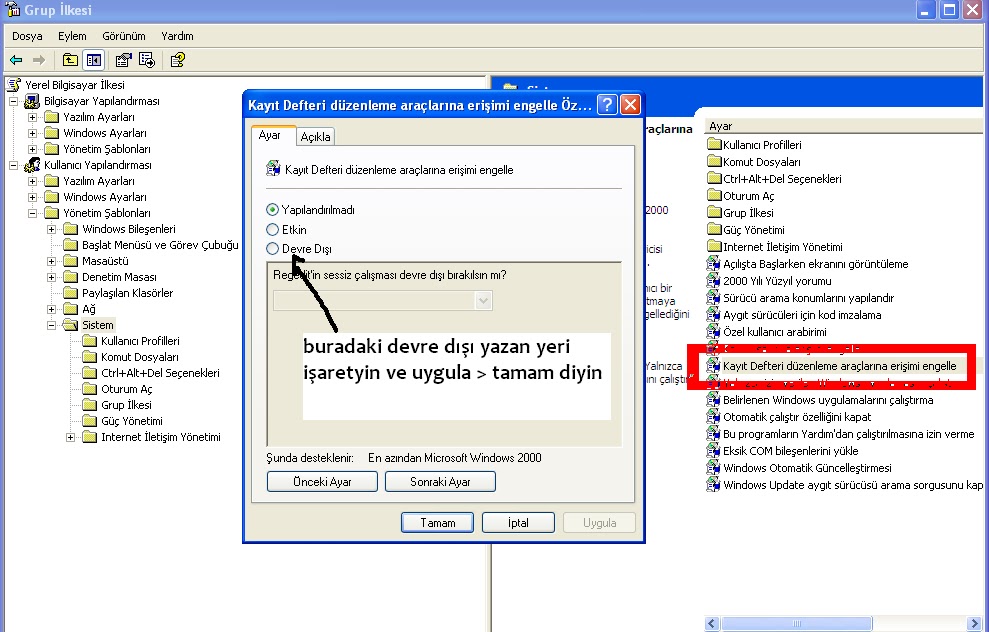Select 2000 Yılı Yüzyıl yorumu setting

tap(770, 281)
